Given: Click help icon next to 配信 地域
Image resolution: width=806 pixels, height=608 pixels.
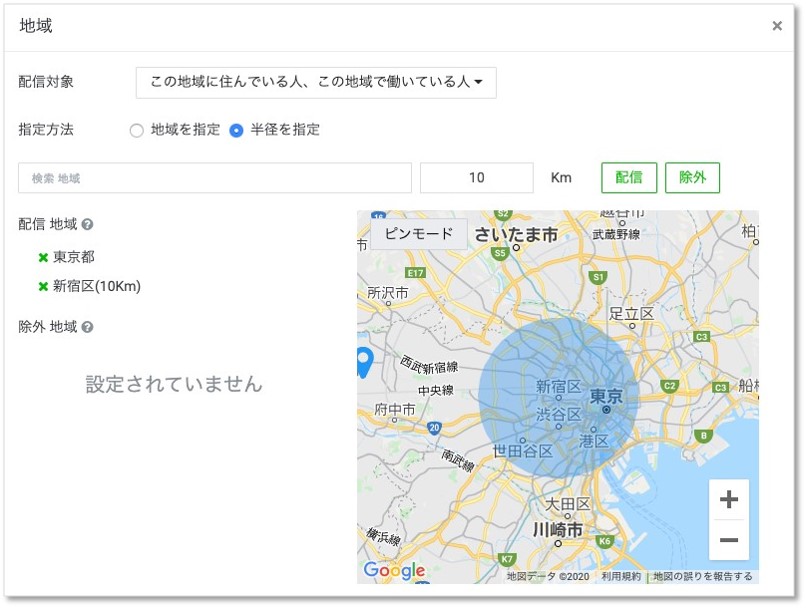Looking at the screenshot, I should (88, 225).
